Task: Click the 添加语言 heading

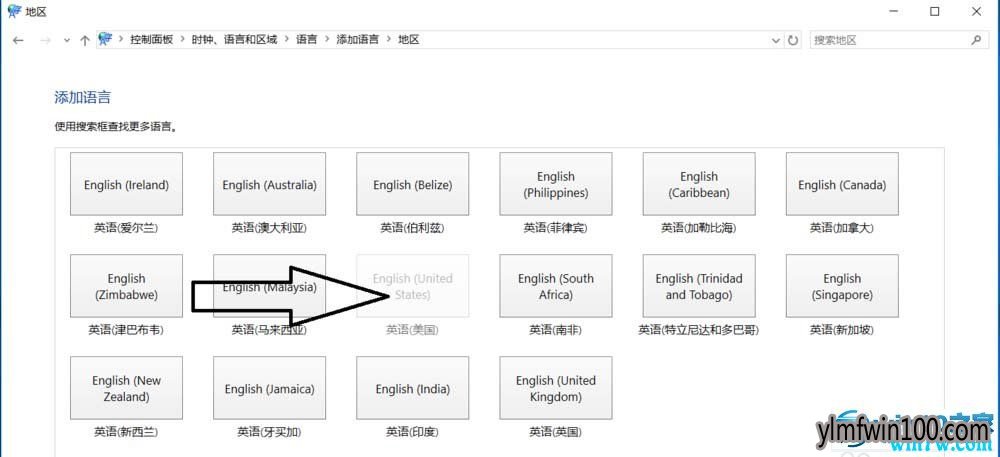Action: (x=82, y=98)
